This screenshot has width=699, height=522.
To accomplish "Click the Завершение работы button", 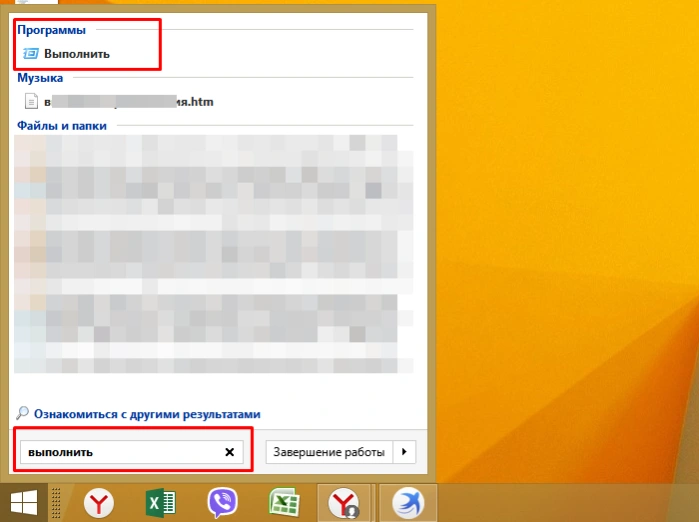I will tap(329, 452).
